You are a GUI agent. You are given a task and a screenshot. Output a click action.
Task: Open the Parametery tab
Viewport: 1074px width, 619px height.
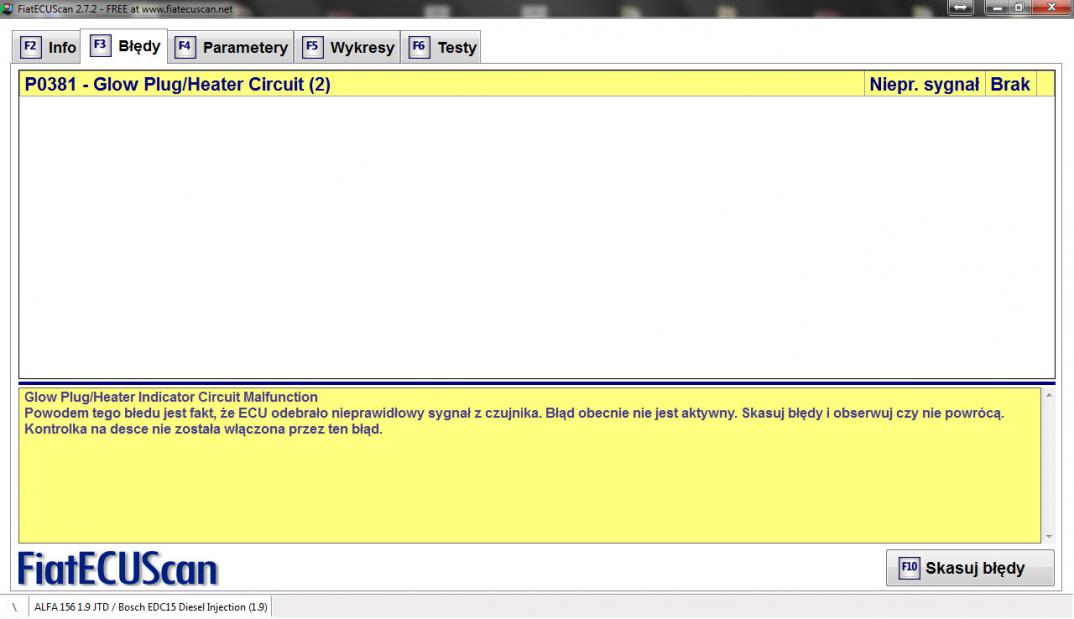pos(231,47)
